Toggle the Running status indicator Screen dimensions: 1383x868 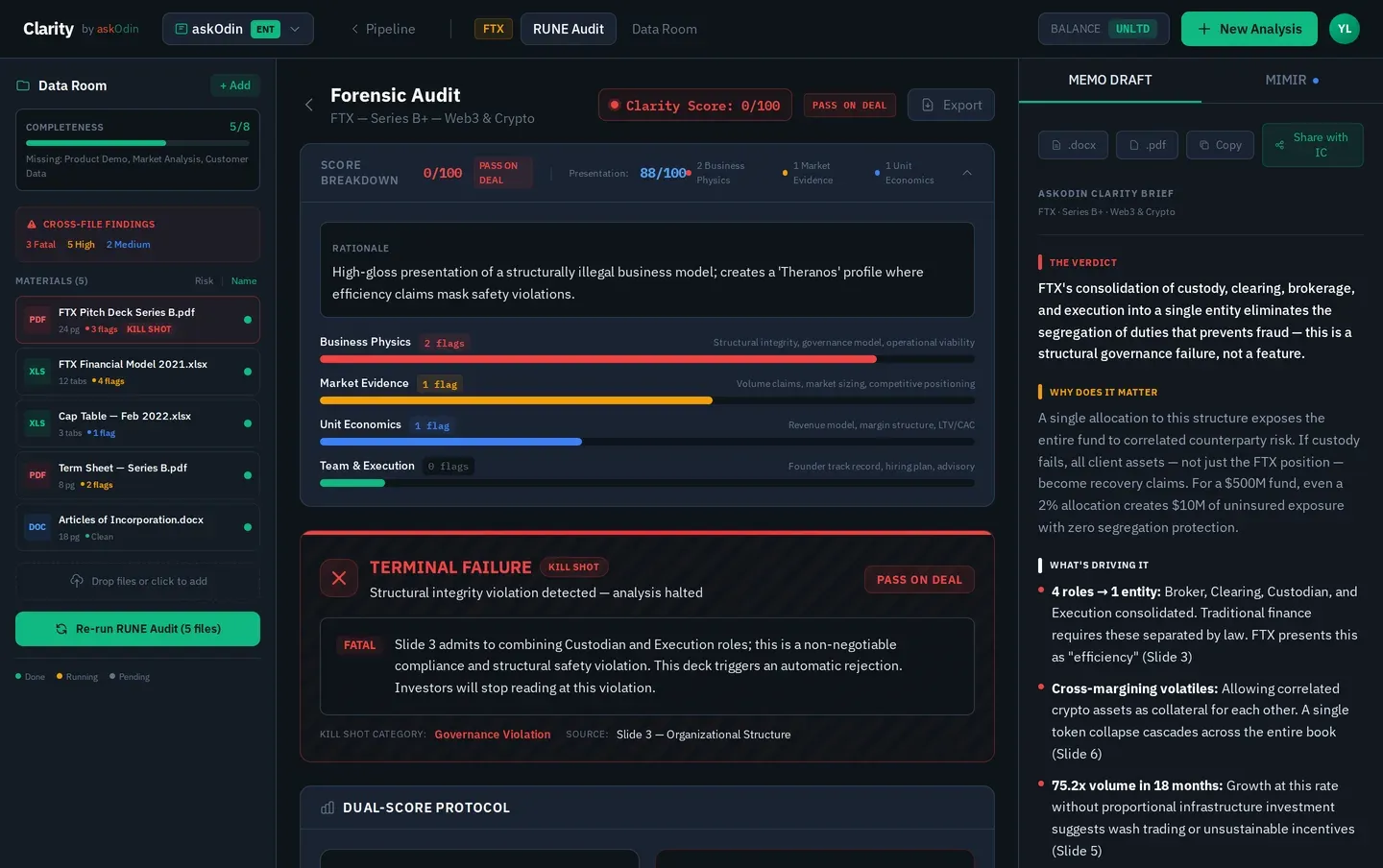point(75,677)
